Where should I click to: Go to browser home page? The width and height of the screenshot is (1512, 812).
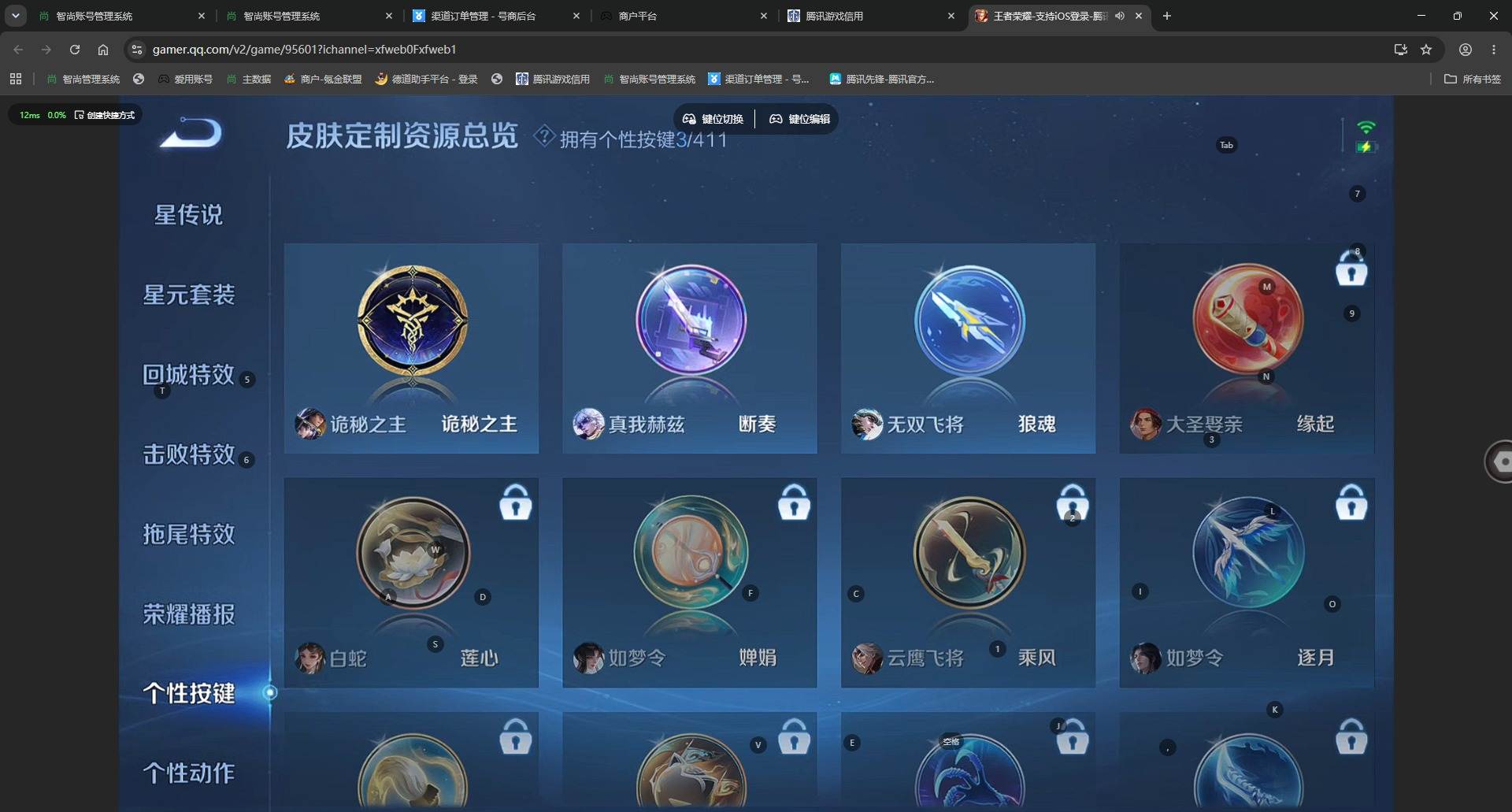pyautogui.click(x=103, y=50)
